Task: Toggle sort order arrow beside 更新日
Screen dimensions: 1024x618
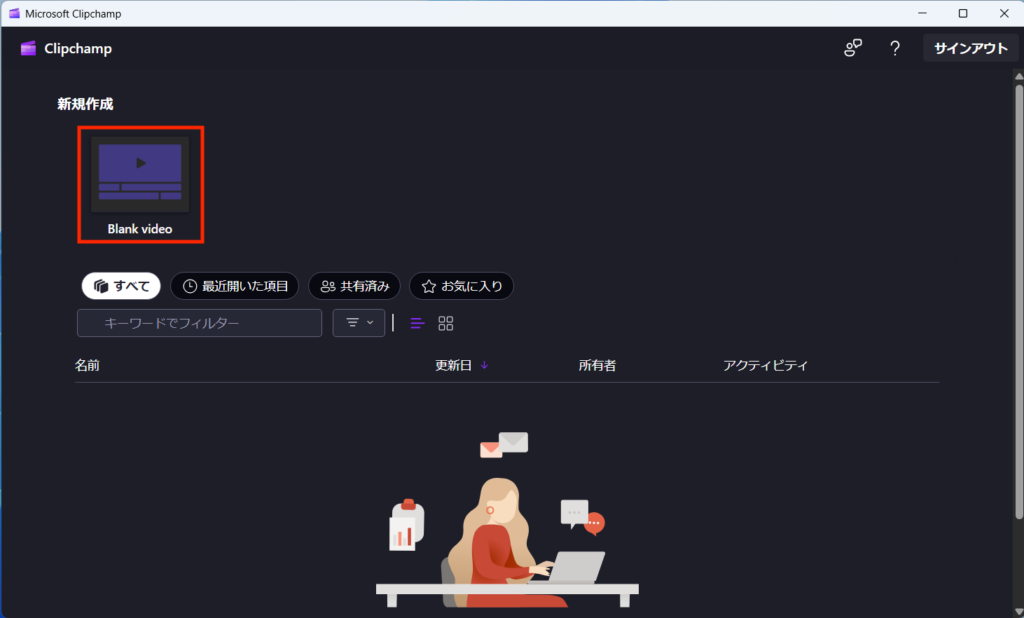Action: [x=485, y=365]
